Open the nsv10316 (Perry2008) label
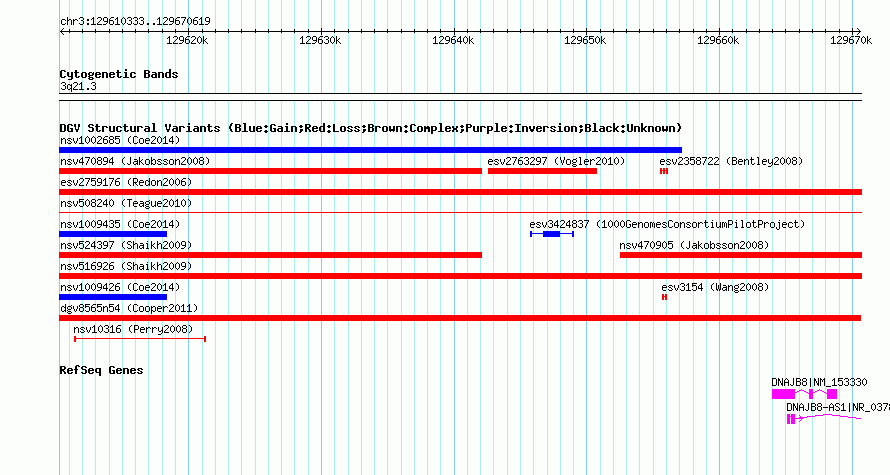The image size is (890, 475). click(133, 329)
